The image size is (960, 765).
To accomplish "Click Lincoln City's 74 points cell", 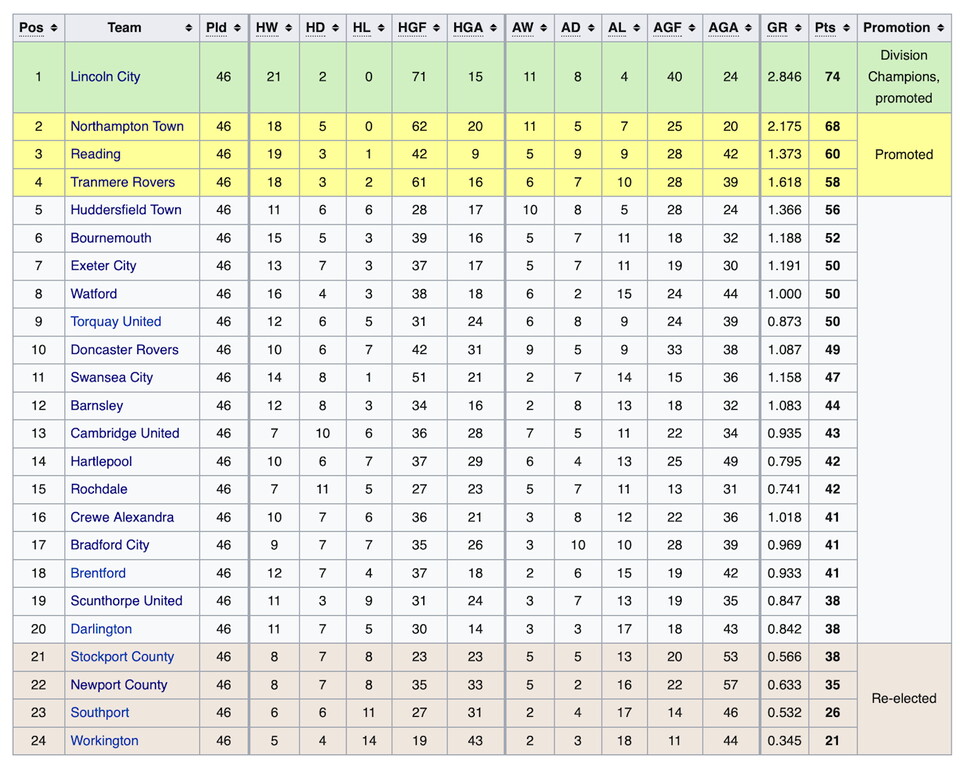I will pos(832,77).
